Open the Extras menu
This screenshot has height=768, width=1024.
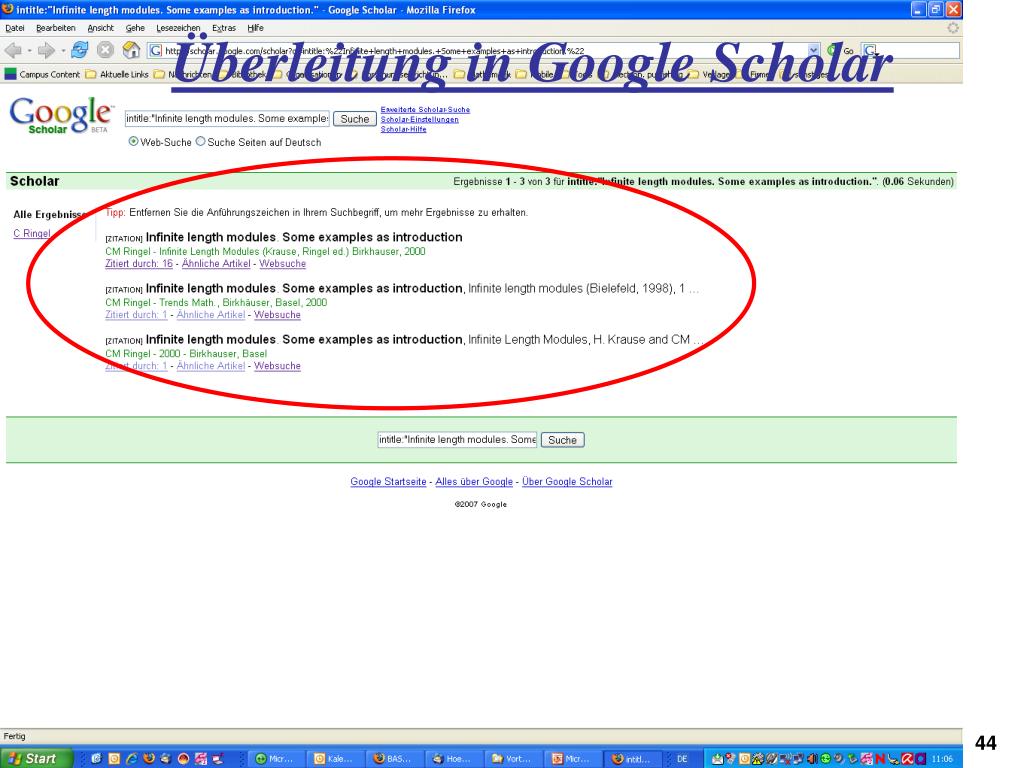click(x=223, y=28)
